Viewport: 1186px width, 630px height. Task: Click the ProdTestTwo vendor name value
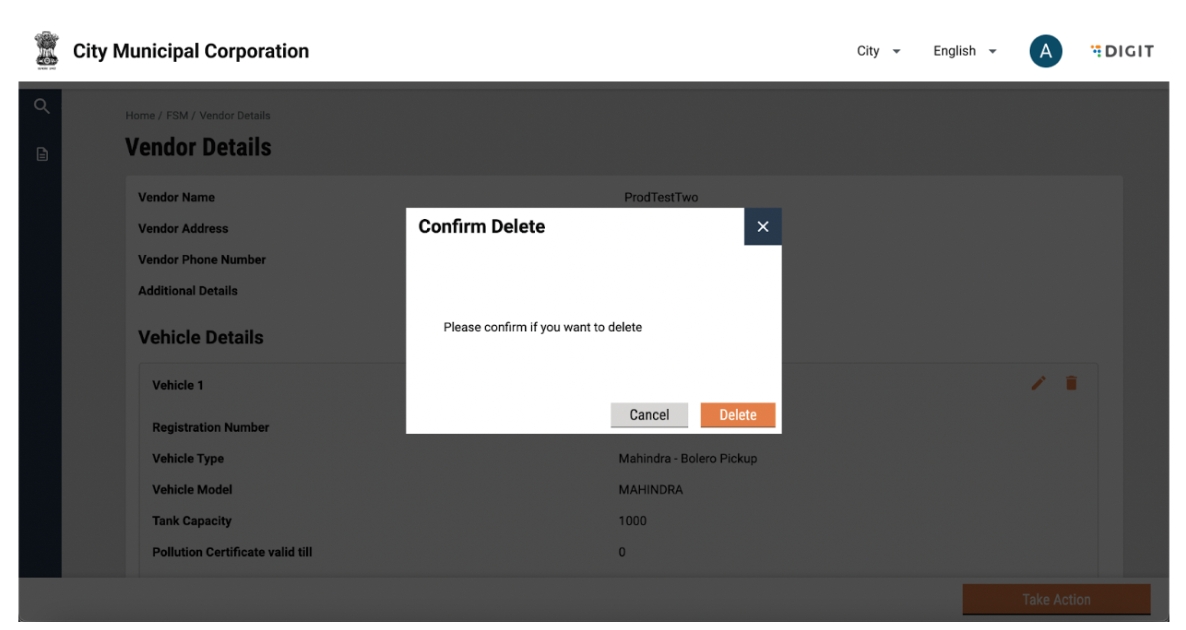[x=661, y=197]
